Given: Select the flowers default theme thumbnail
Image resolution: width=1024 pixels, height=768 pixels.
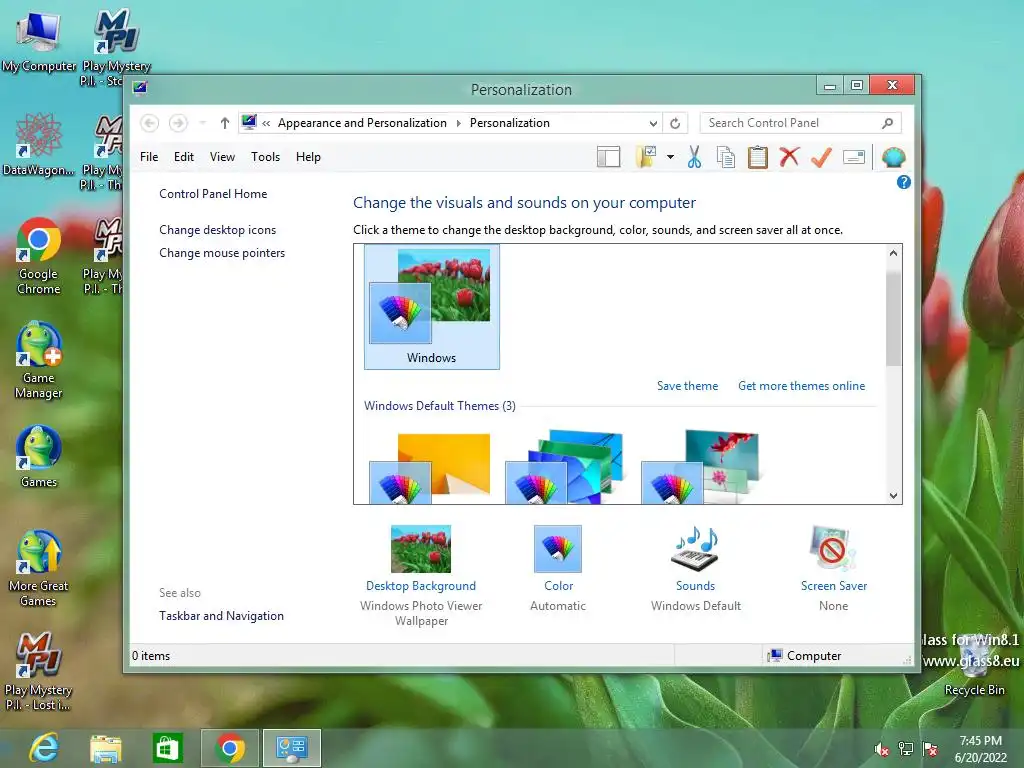Looking at the screenshot, I should tap(701, 467).
